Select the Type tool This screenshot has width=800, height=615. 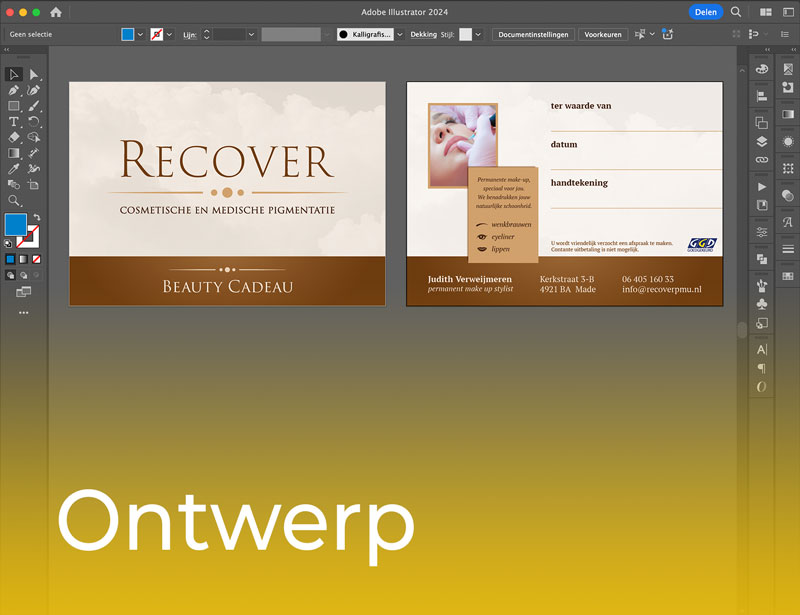(14, 121)
